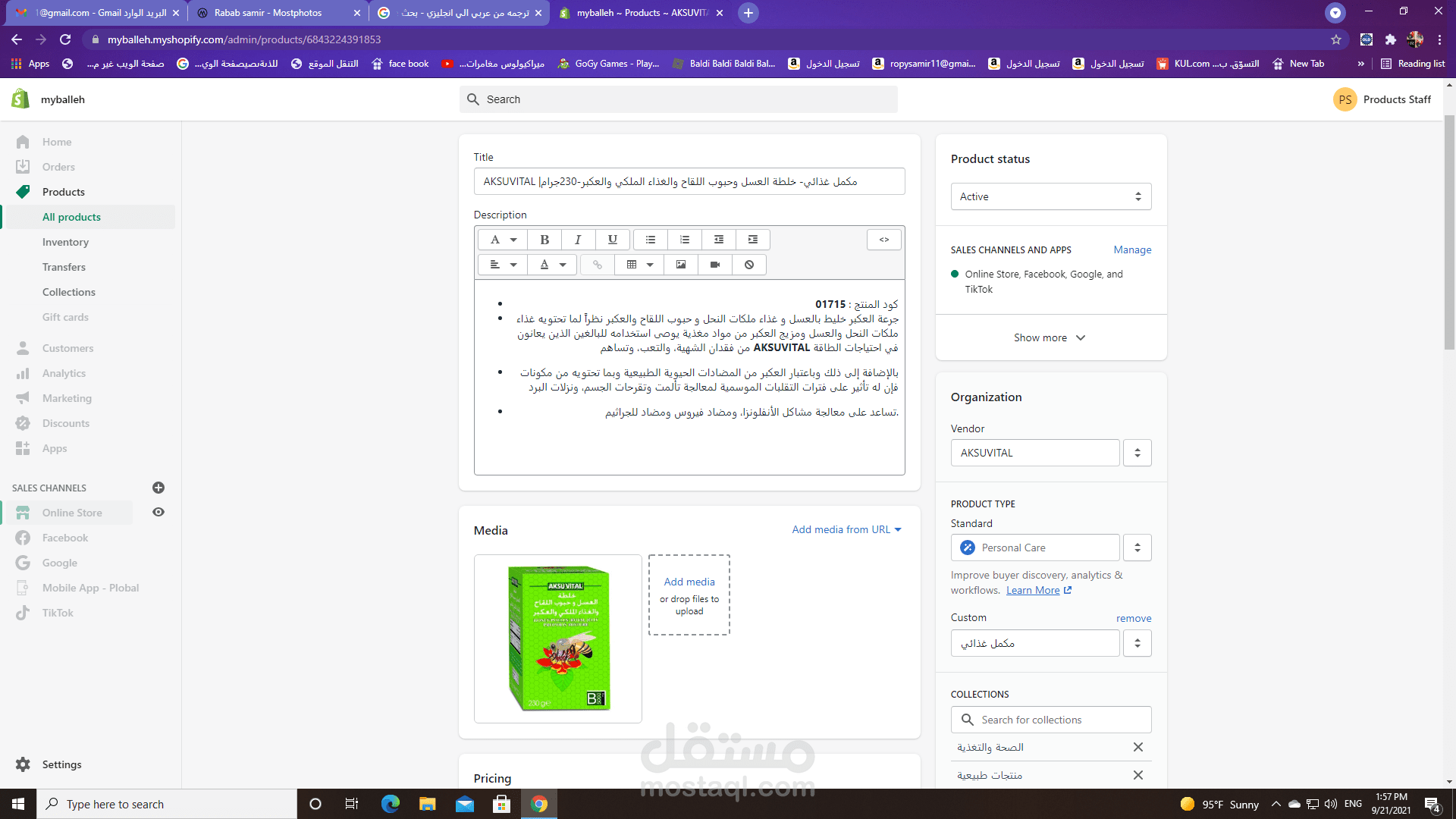Expand Show more sales channels
Image resolution: width=1456 pixels, height=819 pixels.
point(1050,337)
